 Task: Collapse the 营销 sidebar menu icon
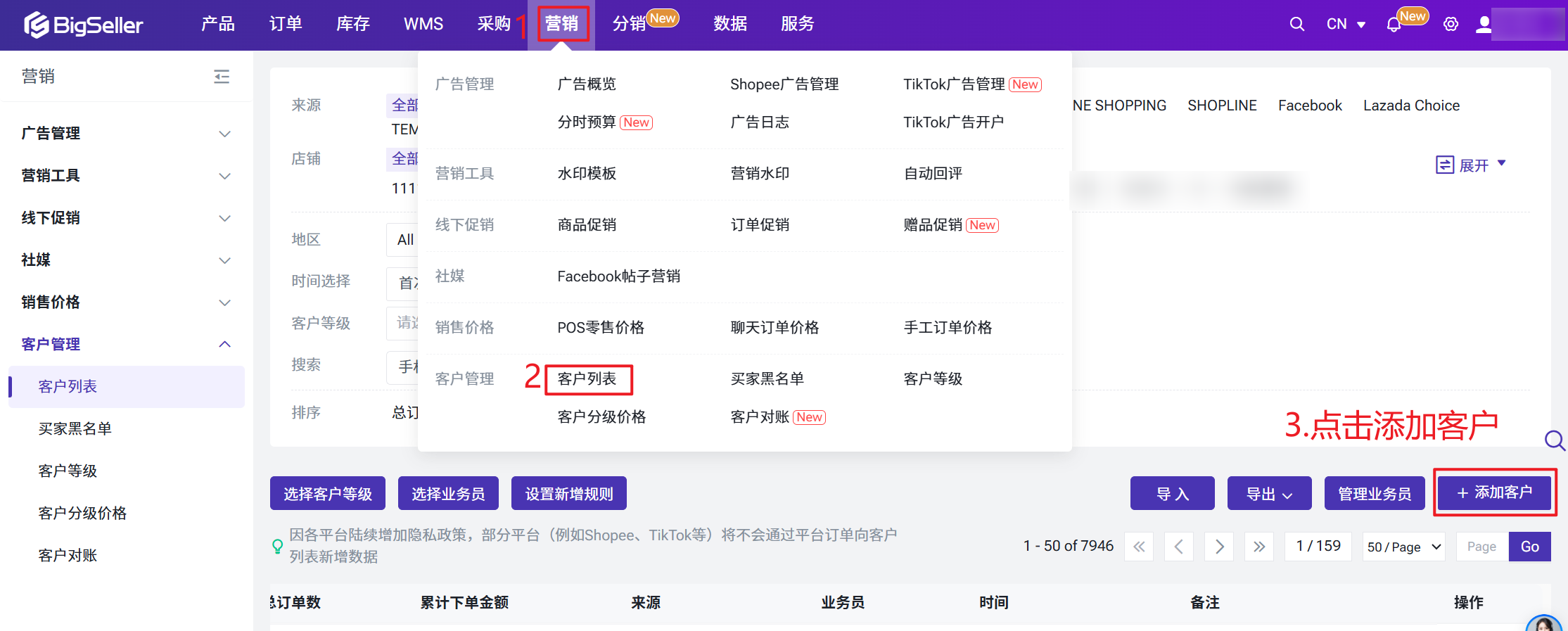click(x=222, y=77)
